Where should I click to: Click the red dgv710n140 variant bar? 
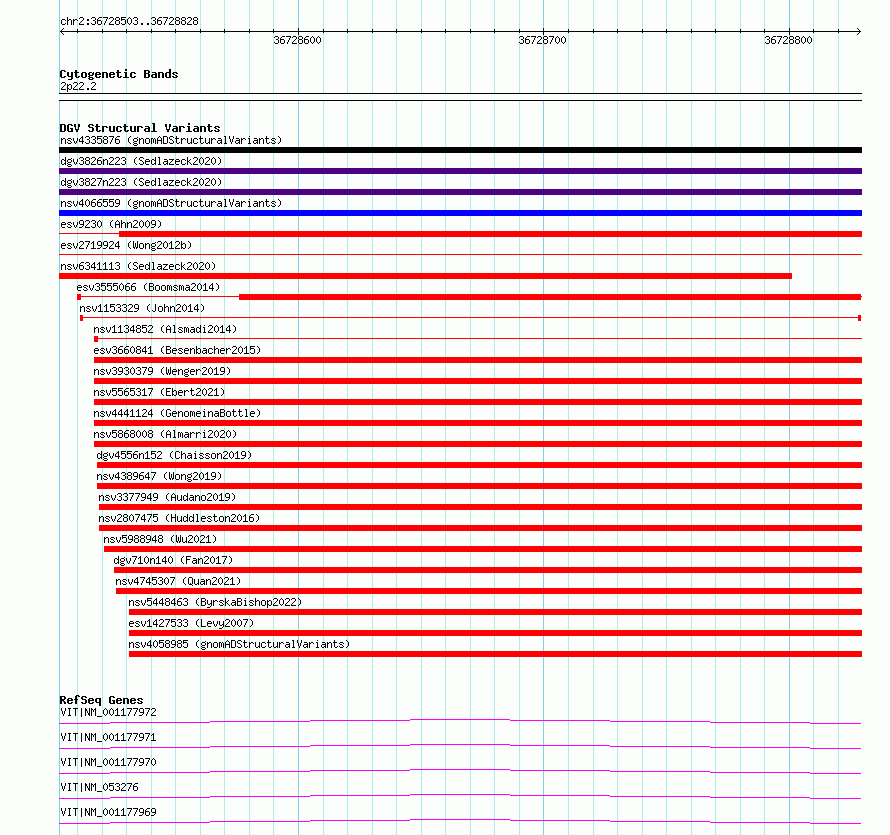[x=488, y=570]
